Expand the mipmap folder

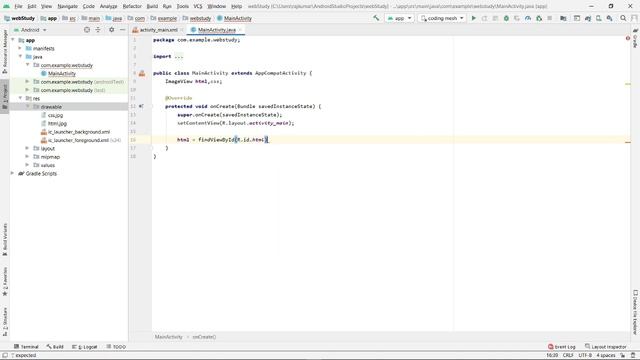tap(27, 157)
